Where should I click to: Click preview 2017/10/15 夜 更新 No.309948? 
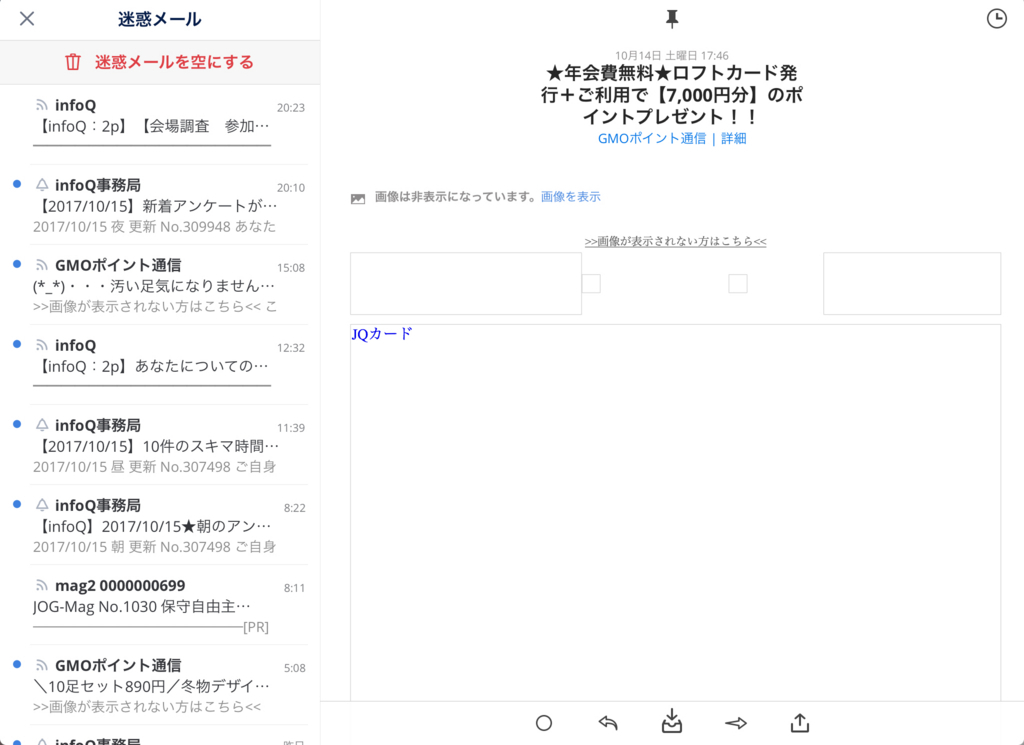coord(155,227)
